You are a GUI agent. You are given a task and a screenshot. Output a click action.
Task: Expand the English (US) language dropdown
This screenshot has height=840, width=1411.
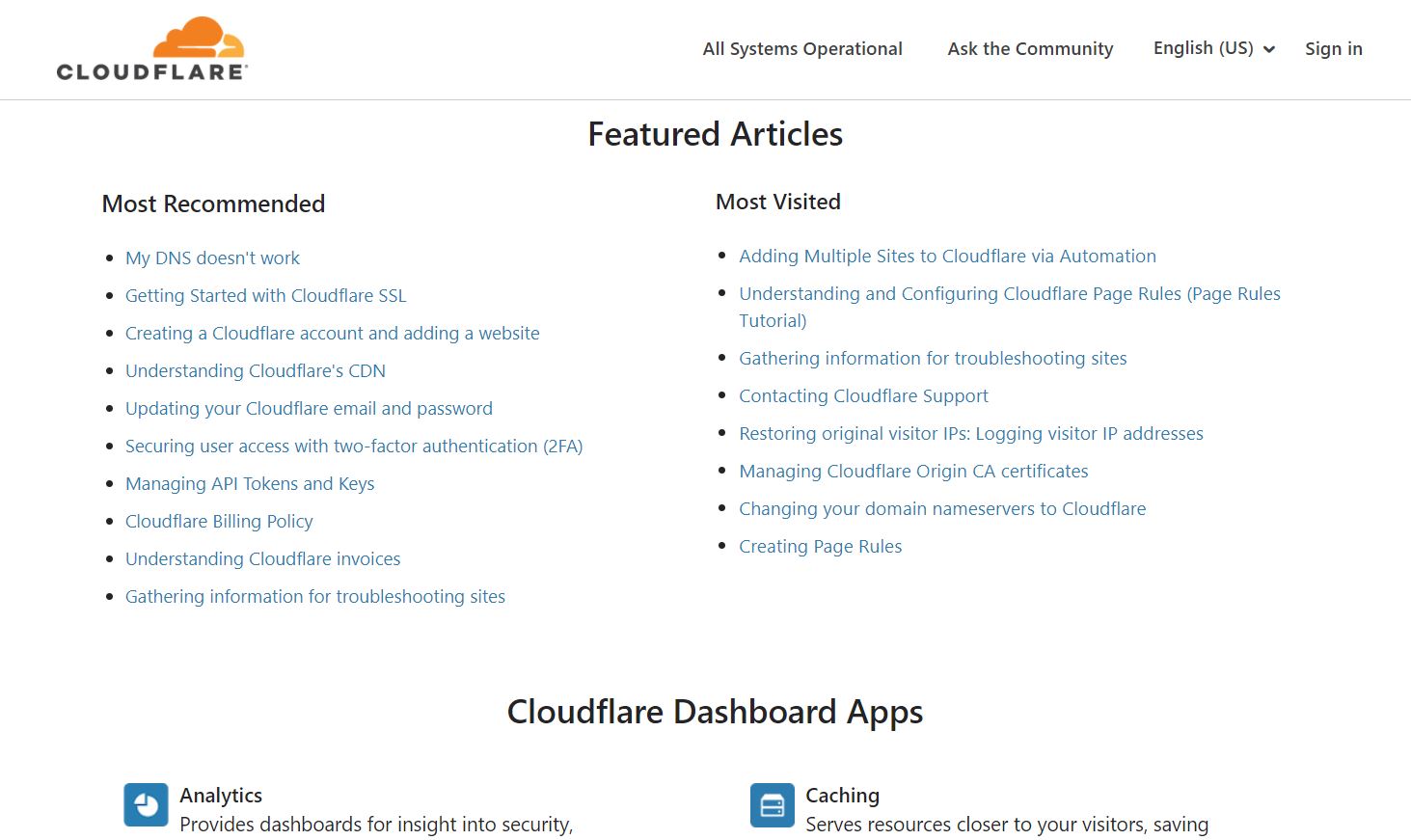1214,48
